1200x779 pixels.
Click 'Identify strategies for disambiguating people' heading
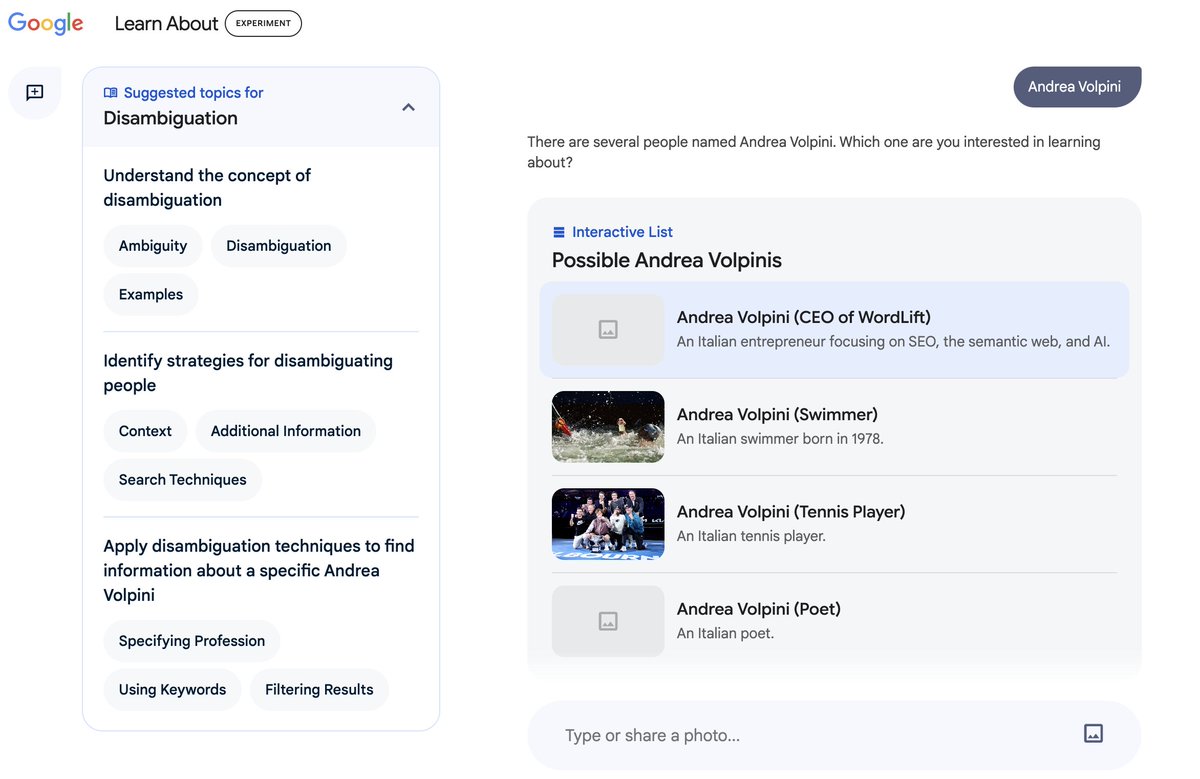tap(248, 373)
